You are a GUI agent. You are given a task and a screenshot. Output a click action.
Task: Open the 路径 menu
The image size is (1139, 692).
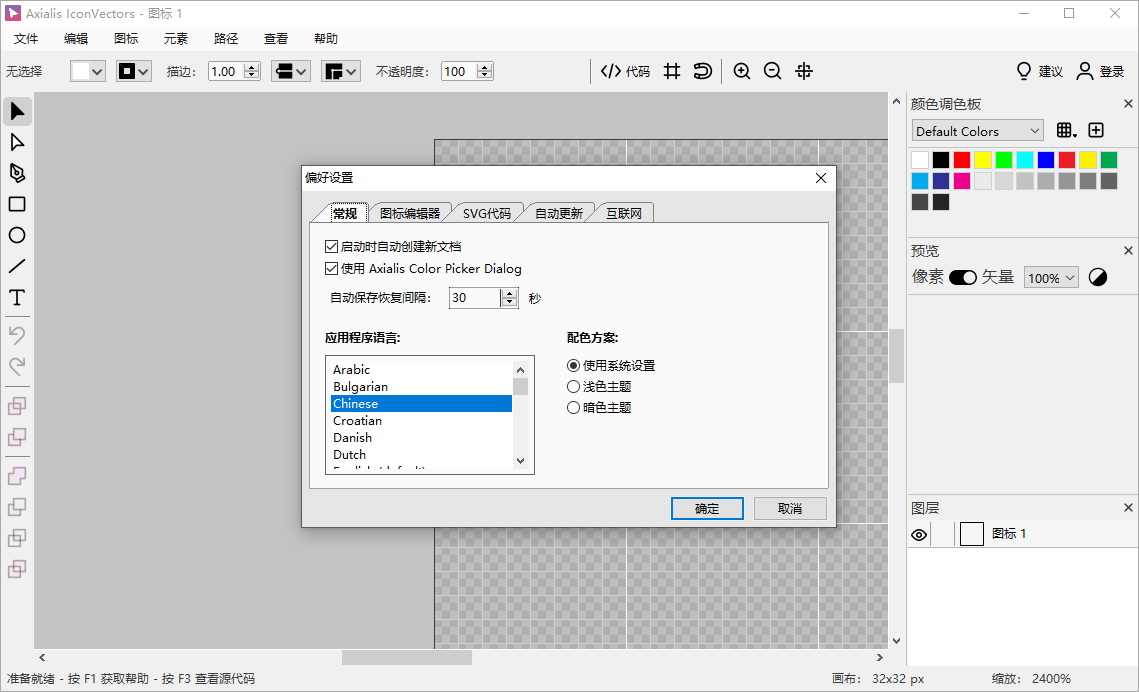click(226, 38)
